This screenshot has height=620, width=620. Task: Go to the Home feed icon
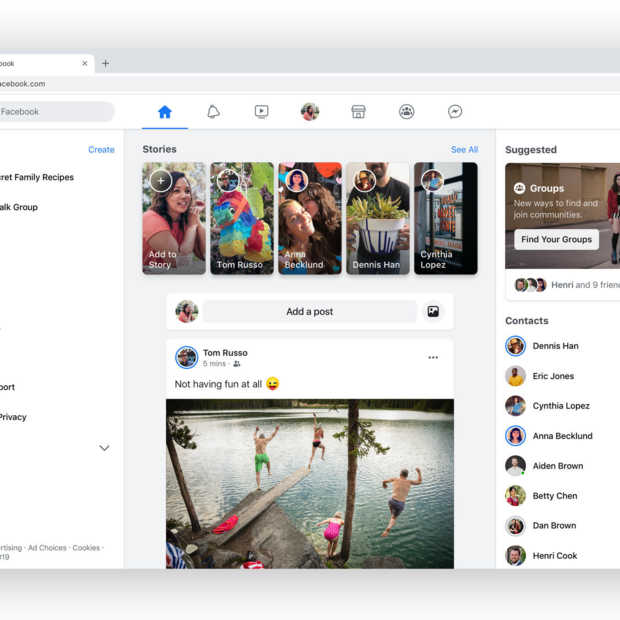(x=165, y=112)
